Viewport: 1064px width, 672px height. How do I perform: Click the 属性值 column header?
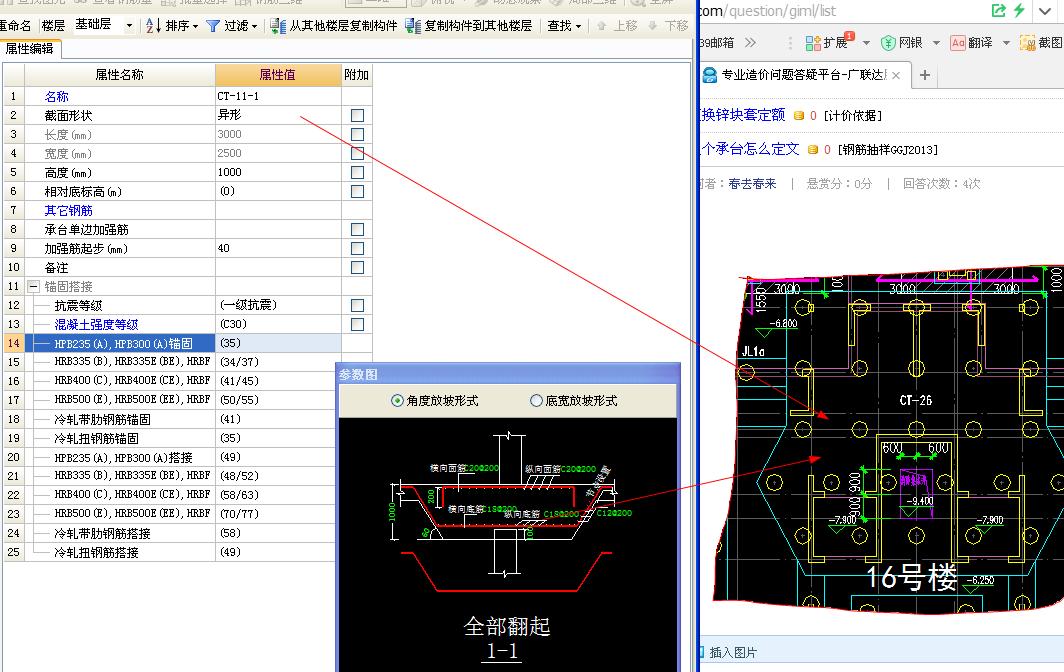click(x=278, y=75)
